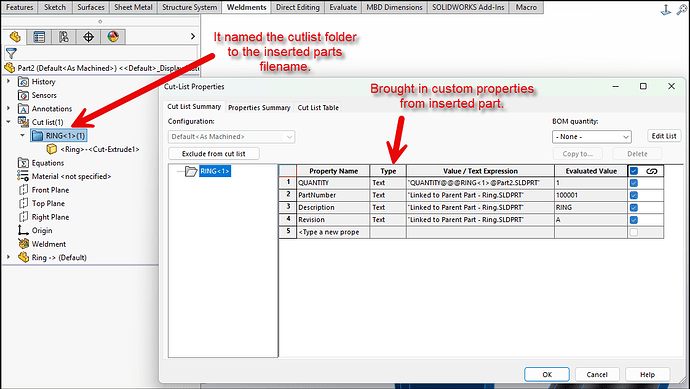This screenshot has height=389, width=690.
Task: Click the Weldment feature icon
Action: 23,244
